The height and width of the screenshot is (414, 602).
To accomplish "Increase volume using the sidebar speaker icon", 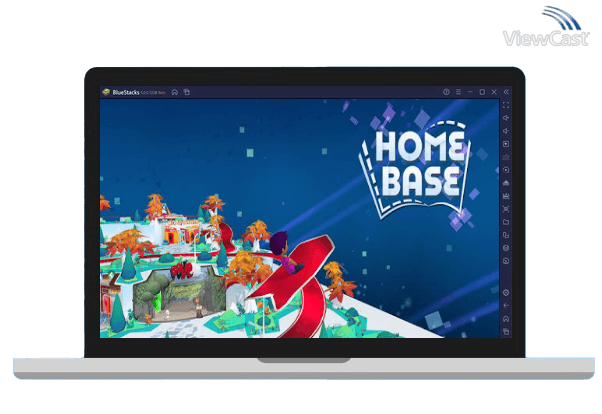I will click(506, 118).
